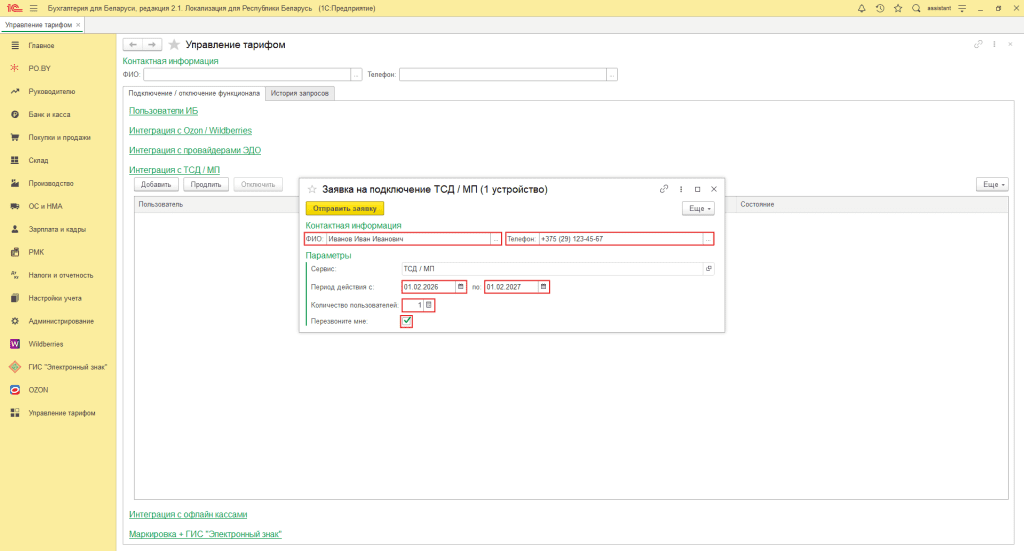Click the Телефон input field in dialog
The height and width of the screenshot is (551, 1024).
[620, 239]
